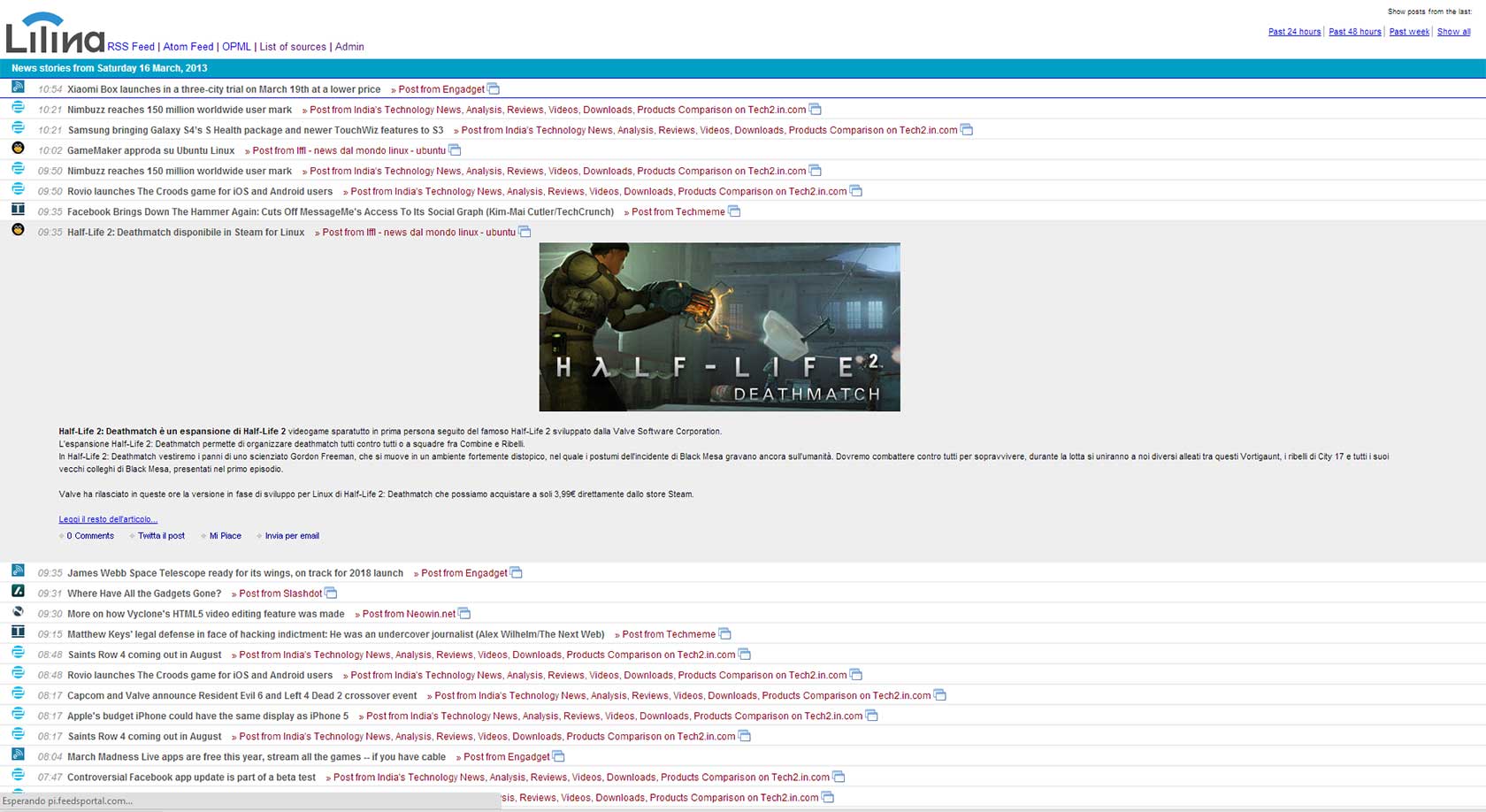
Task: Open Post from Engadget link on March Madness row
Action: 507,757
